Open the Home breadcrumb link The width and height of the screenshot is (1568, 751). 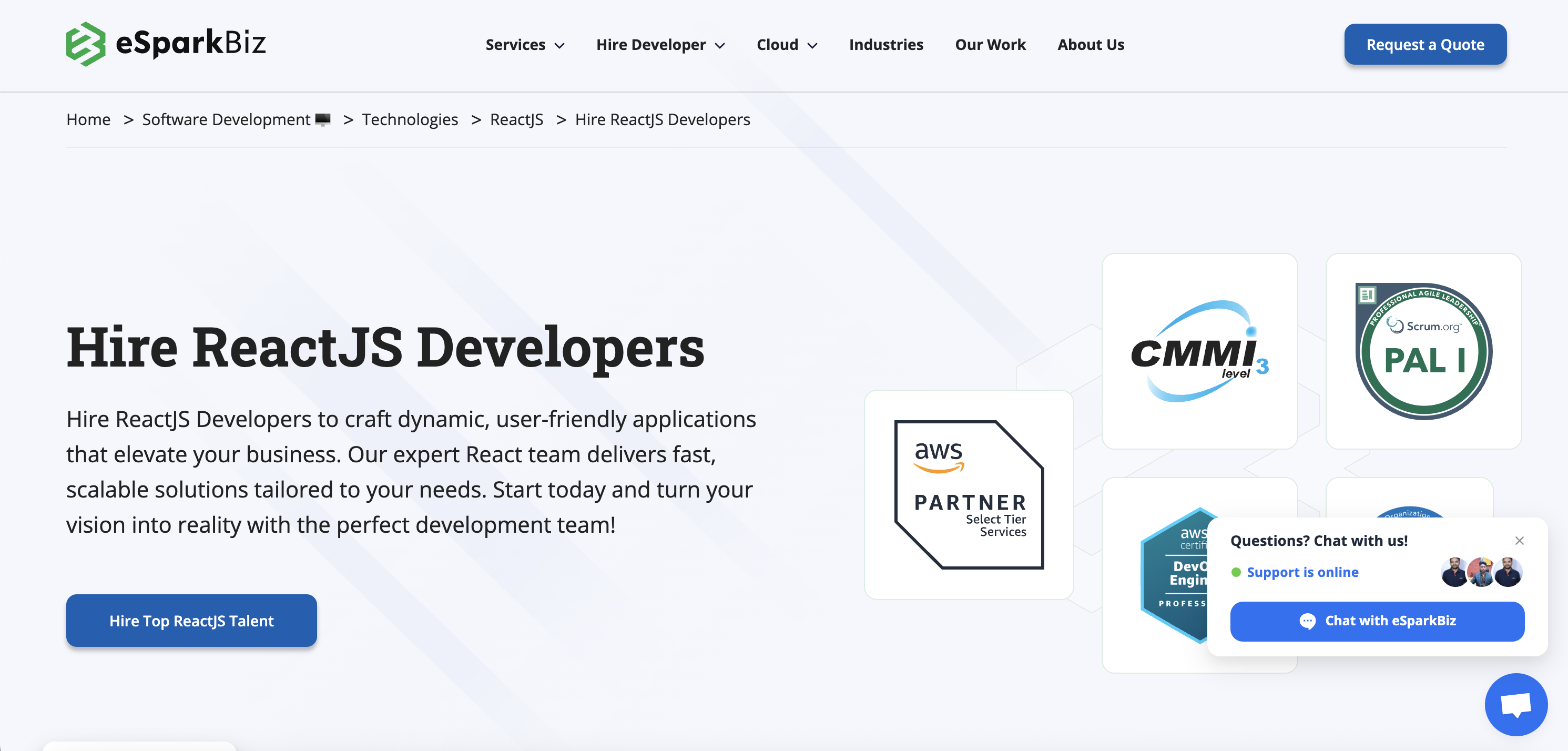[x=88, y=119]
